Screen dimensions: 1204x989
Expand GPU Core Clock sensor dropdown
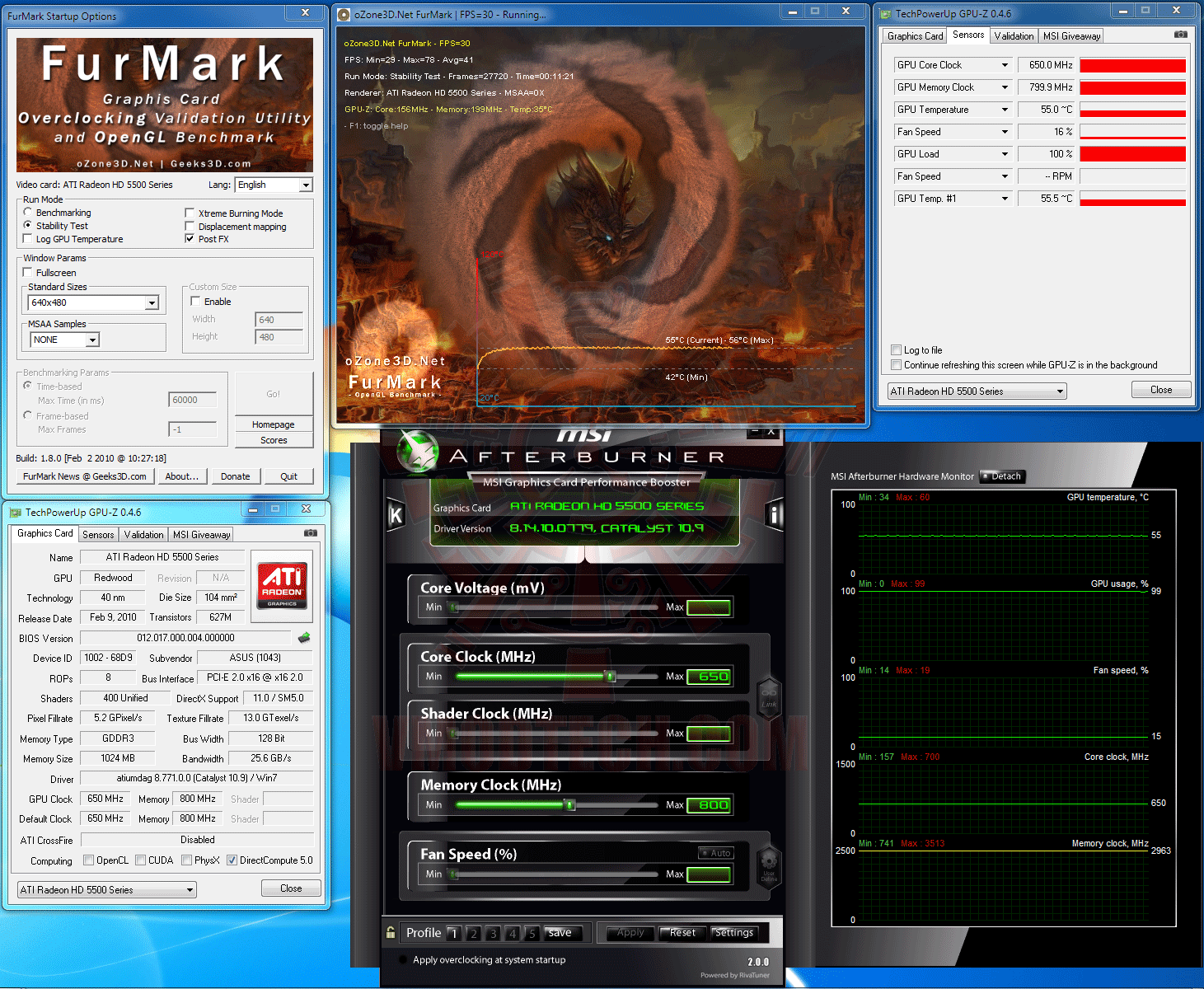(1005, 65)
